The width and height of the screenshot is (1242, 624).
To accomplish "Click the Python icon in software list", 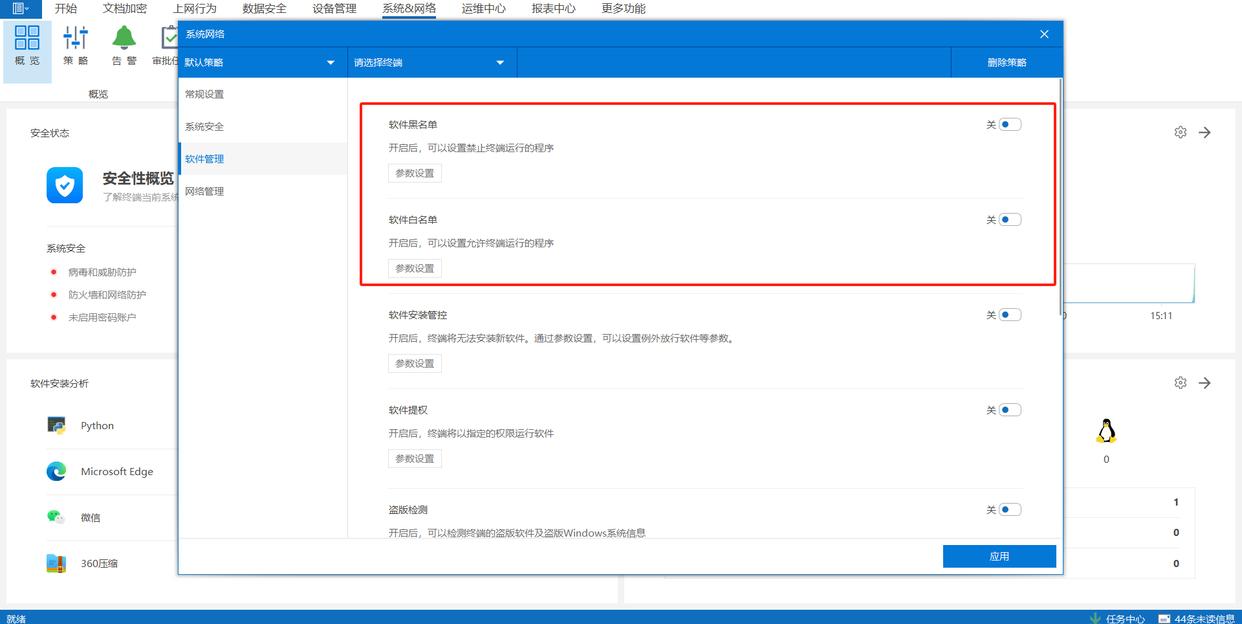I will click(56, 425).
